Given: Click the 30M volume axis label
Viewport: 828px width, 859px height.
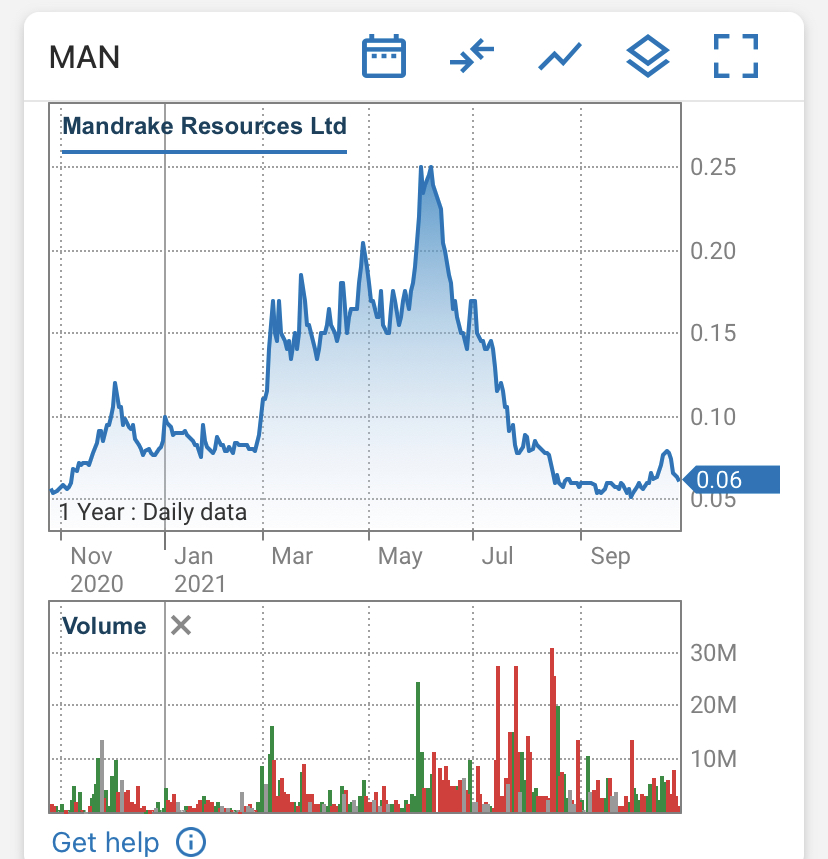Looking at the screenshot, I should click(x=713, y=653).
